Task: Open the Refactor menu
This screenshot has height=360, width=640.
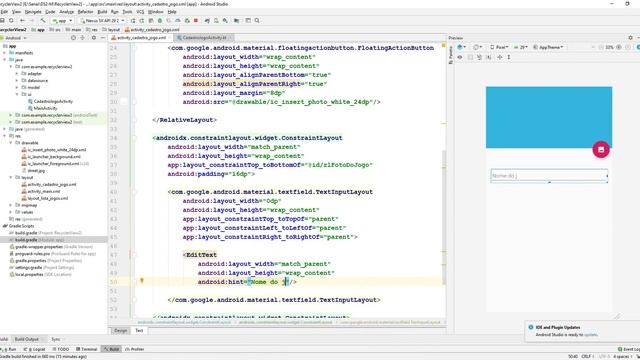Action: click(x=85, y=12)
